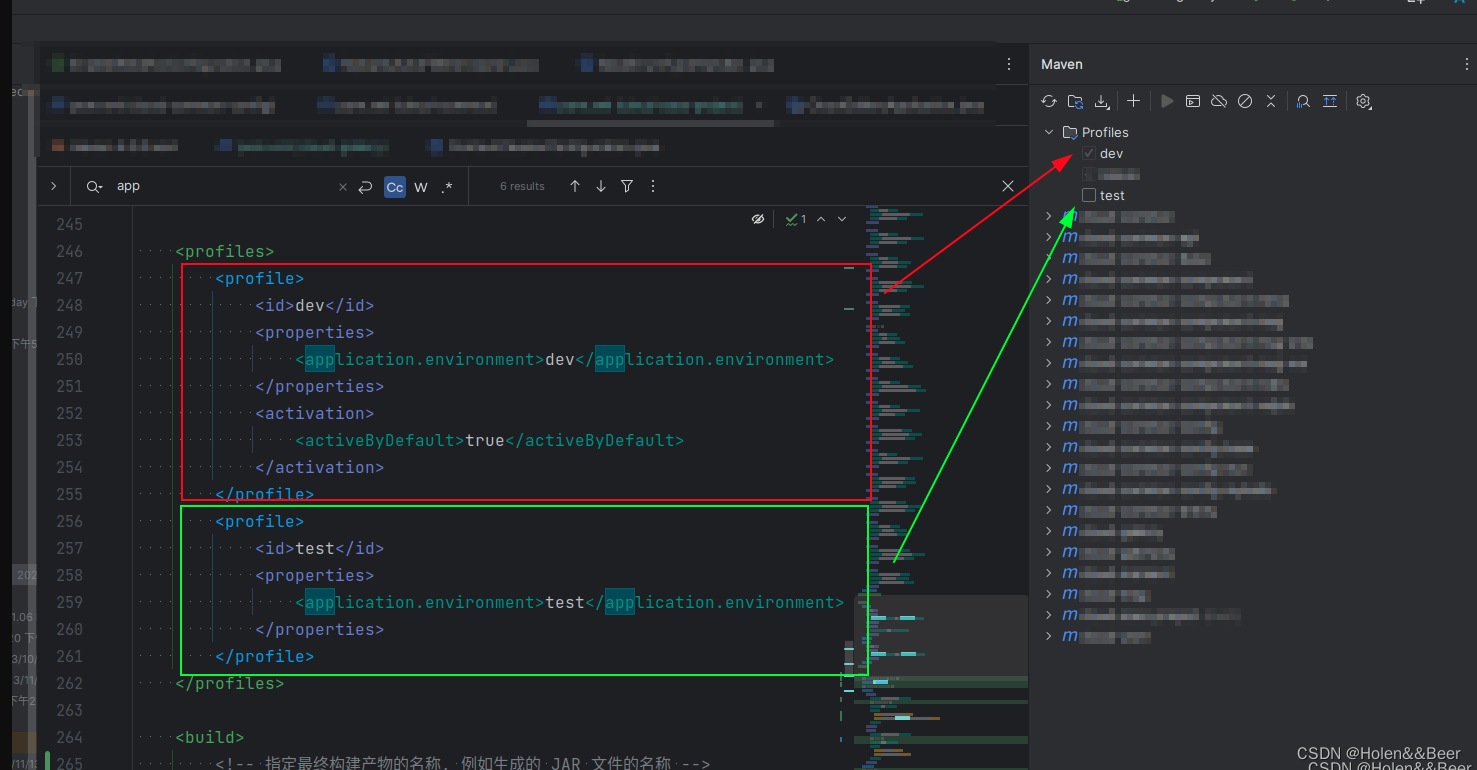This screenshot has width=1477, height=770.
Task: Expand the first Maven module below Profiles
Action: coord(1048,215)
